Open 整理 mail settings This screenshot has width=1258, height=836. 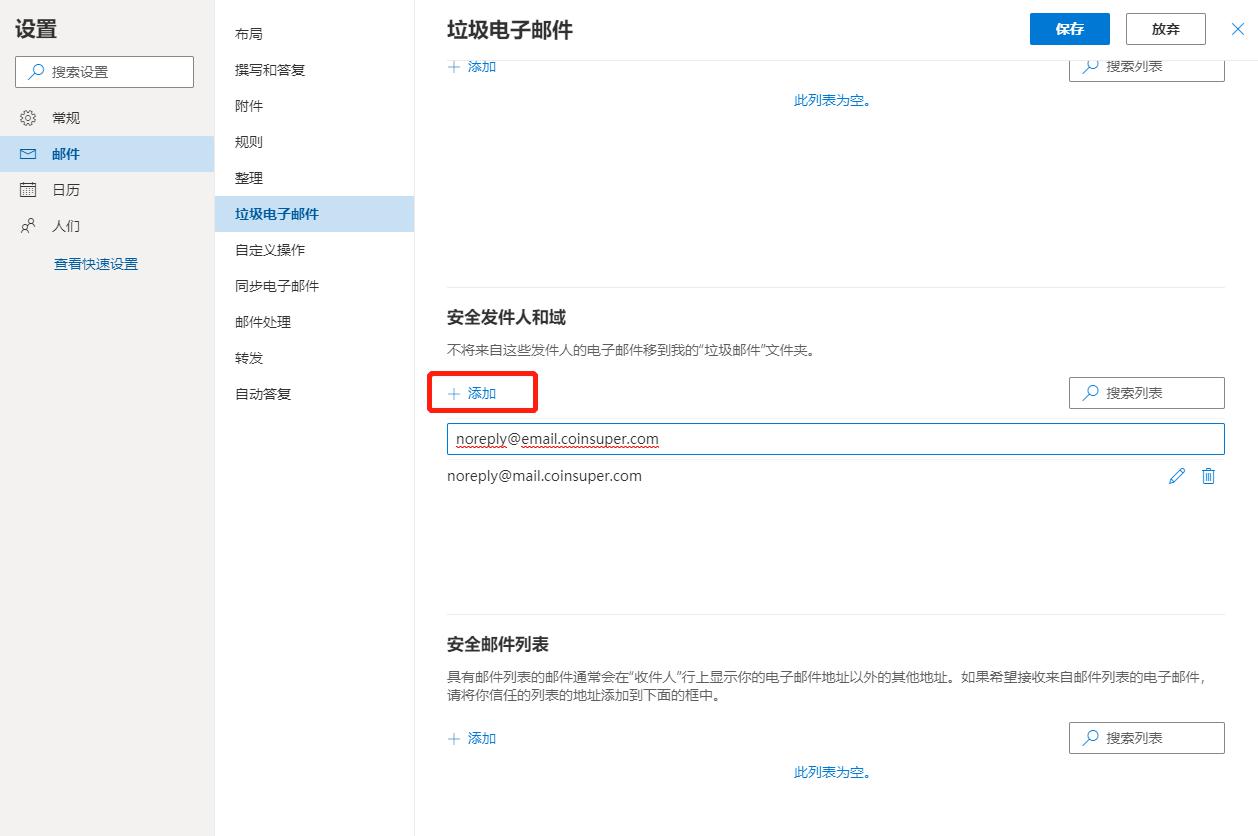pos(314,178)
